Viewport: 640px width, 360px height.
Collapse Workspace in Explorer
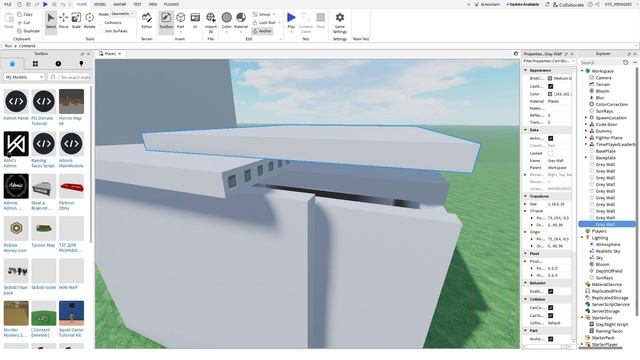point(582,71)
